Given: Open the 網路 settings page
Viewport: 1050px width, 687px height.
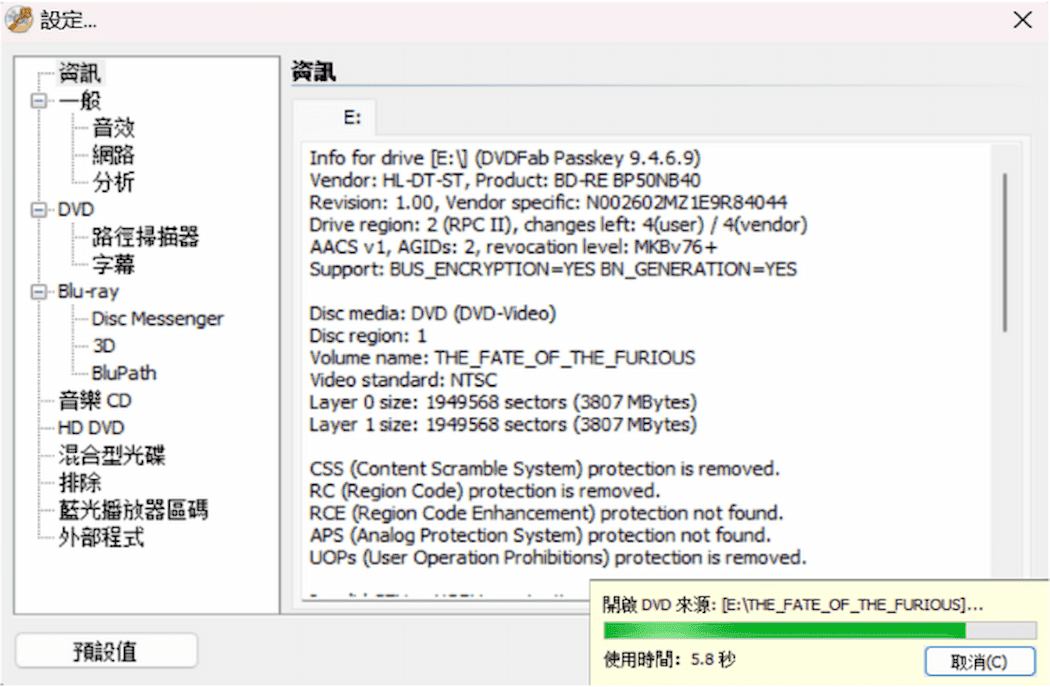Looking at the screenshot, I should click(114, 155).
